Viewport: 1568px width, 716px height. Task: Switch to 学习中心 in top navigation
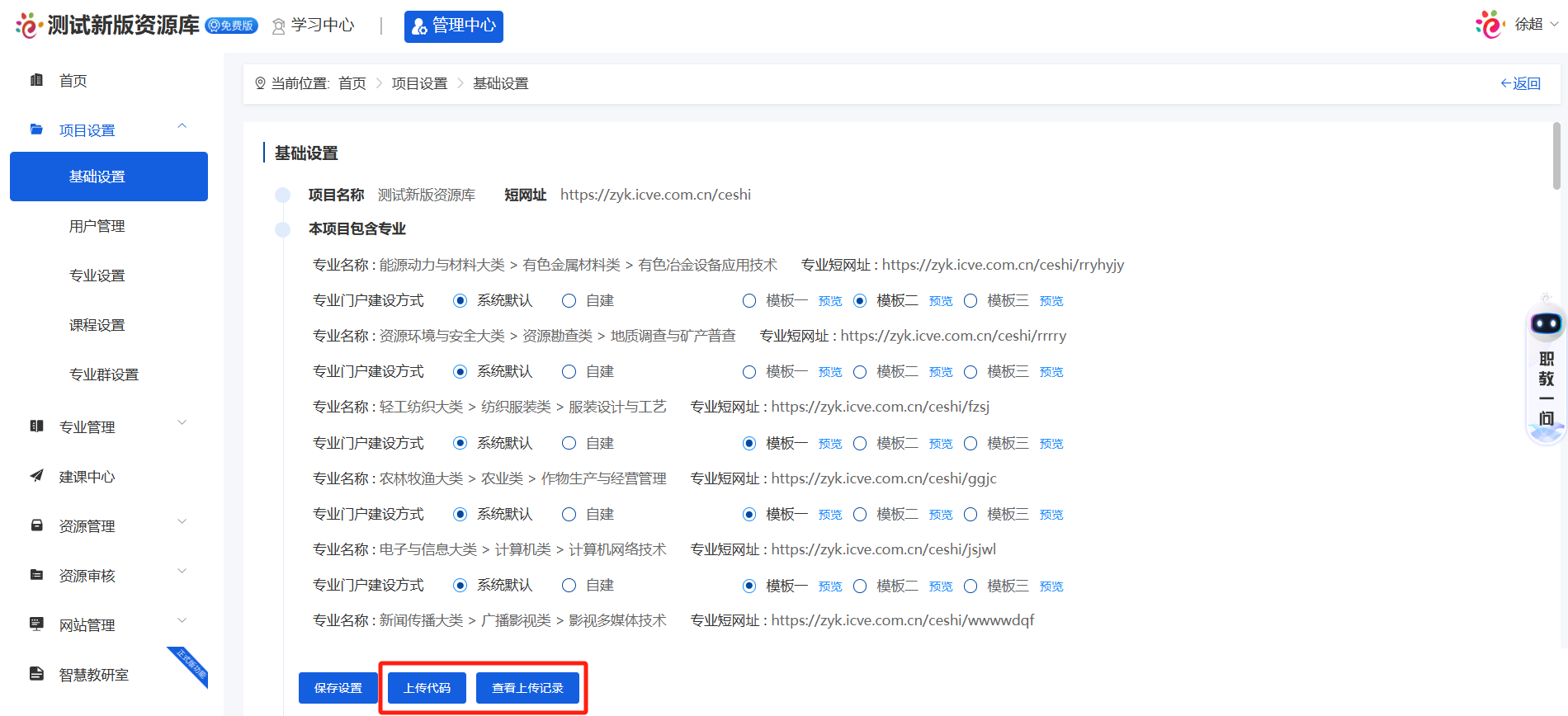pos(314,26)
